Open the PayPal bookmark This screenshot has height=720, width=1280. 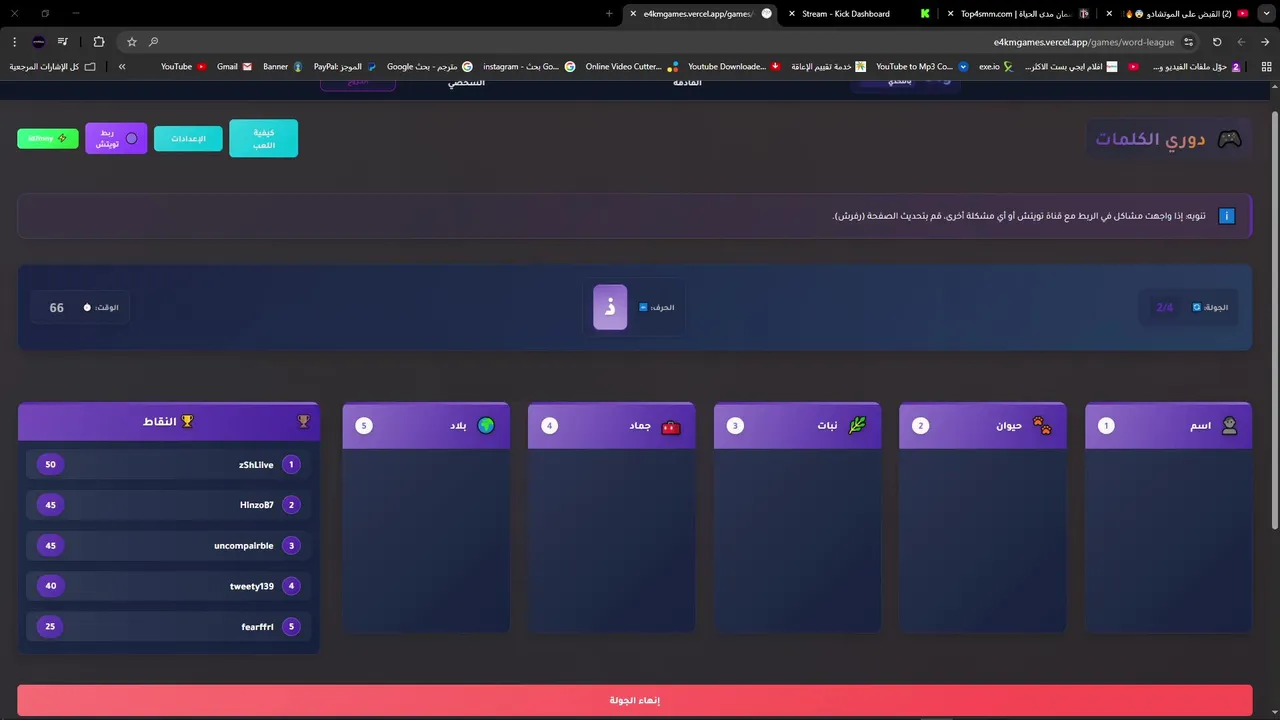pyautogui.click(x=345, y=67)
